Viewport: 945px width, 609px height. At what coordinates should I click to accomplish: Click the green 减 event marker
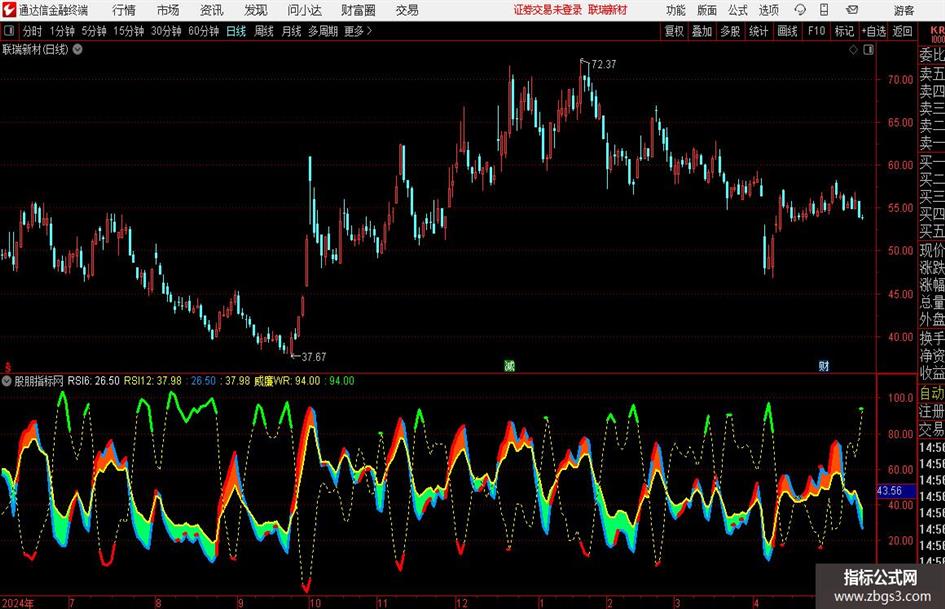[x=509, y=365]
